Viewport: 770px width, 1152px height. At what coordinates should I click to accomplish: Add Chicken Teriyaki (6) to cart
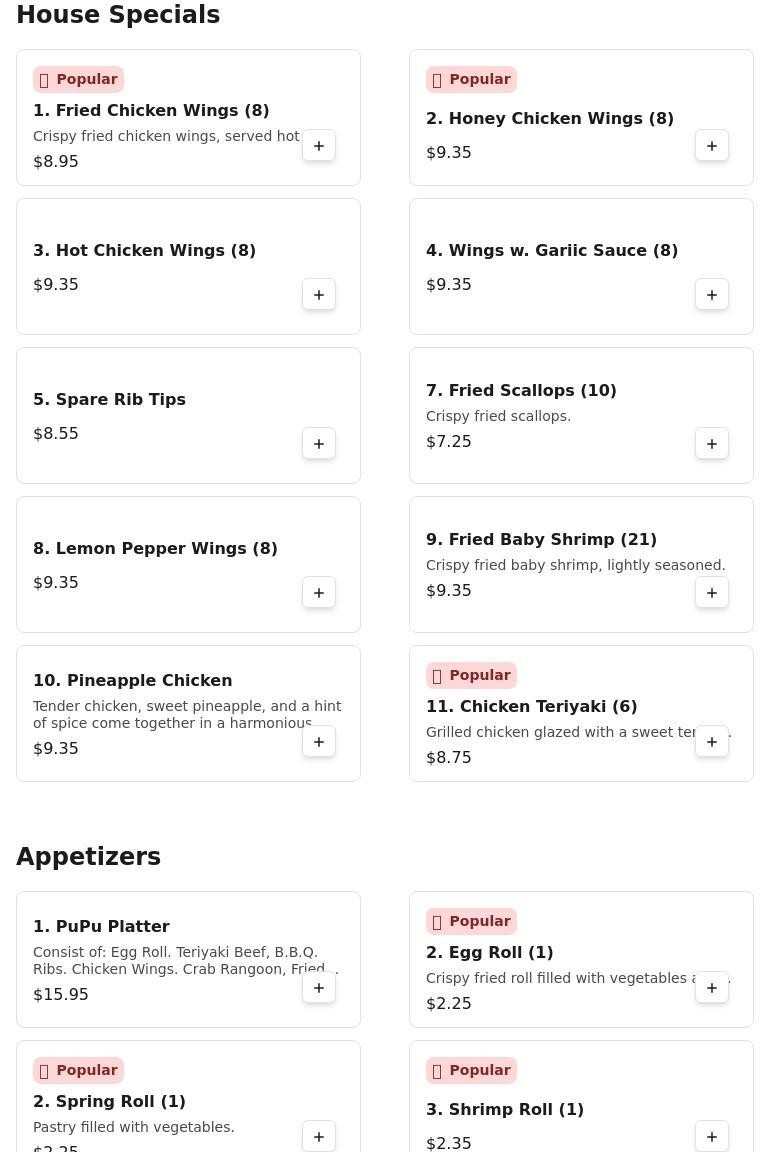(x=712, y=742)
